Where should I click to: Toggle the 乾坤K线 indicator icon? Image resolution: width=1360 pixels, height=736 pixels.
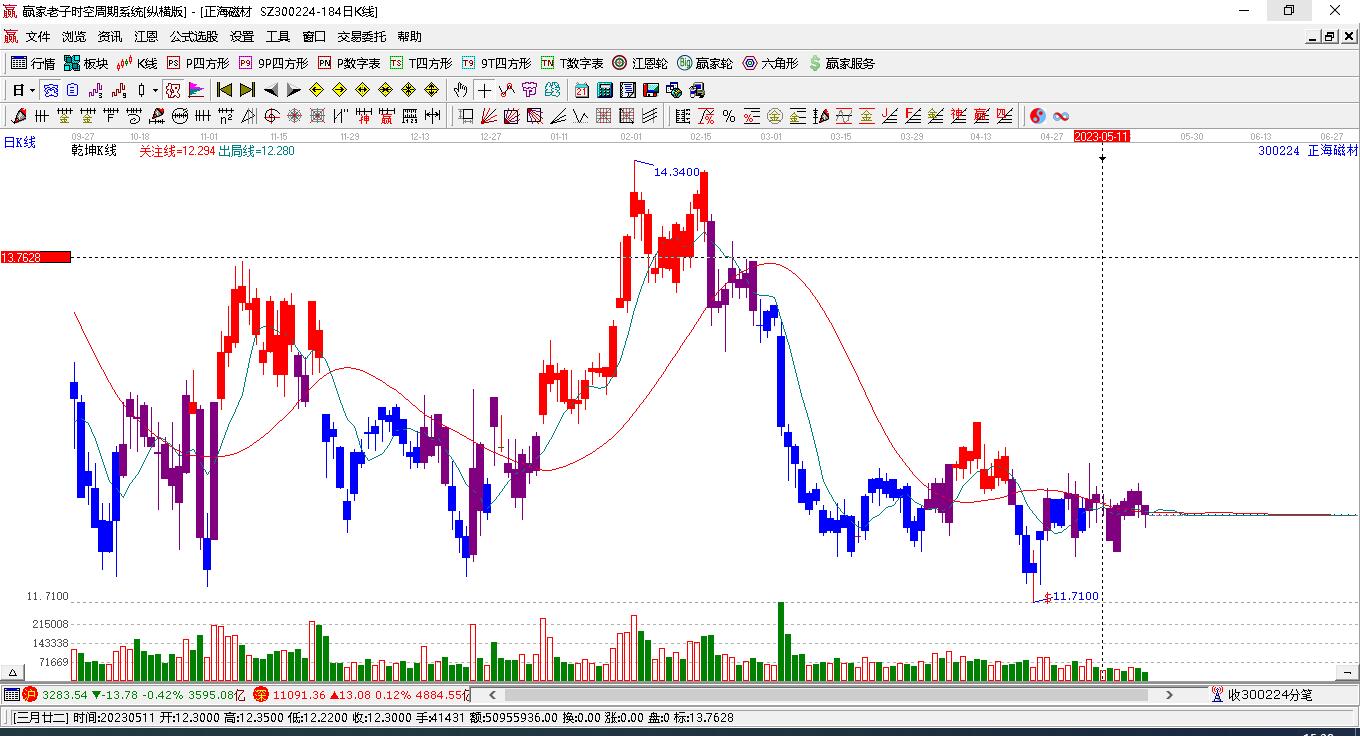172,90
